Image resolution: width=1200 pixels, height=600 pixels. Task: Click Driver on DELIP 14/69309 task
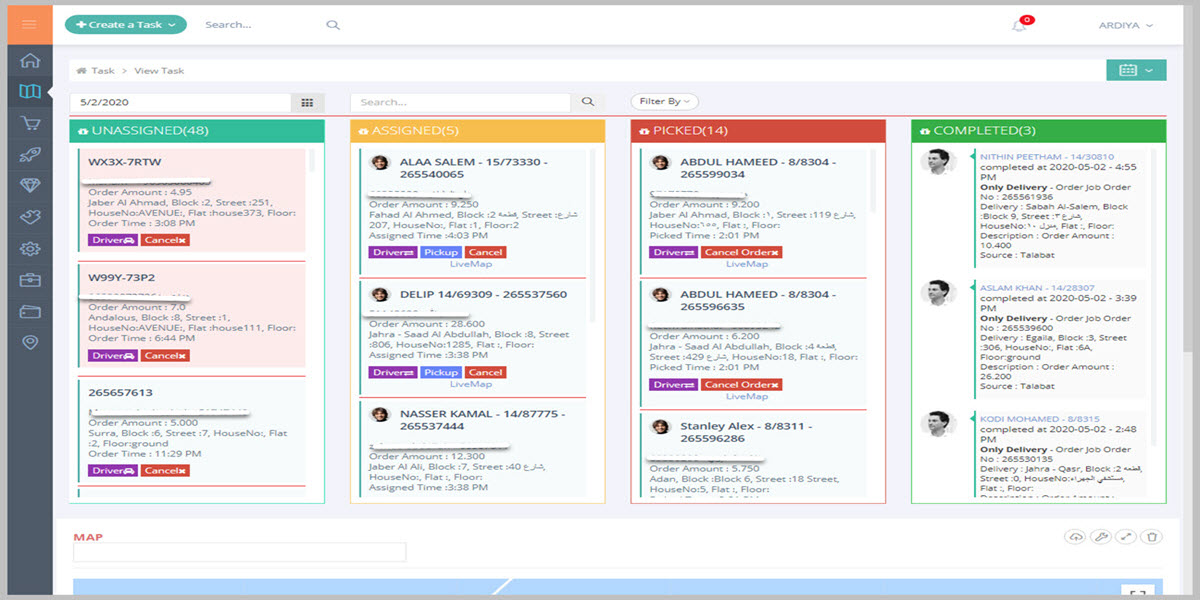pos(393,372)
